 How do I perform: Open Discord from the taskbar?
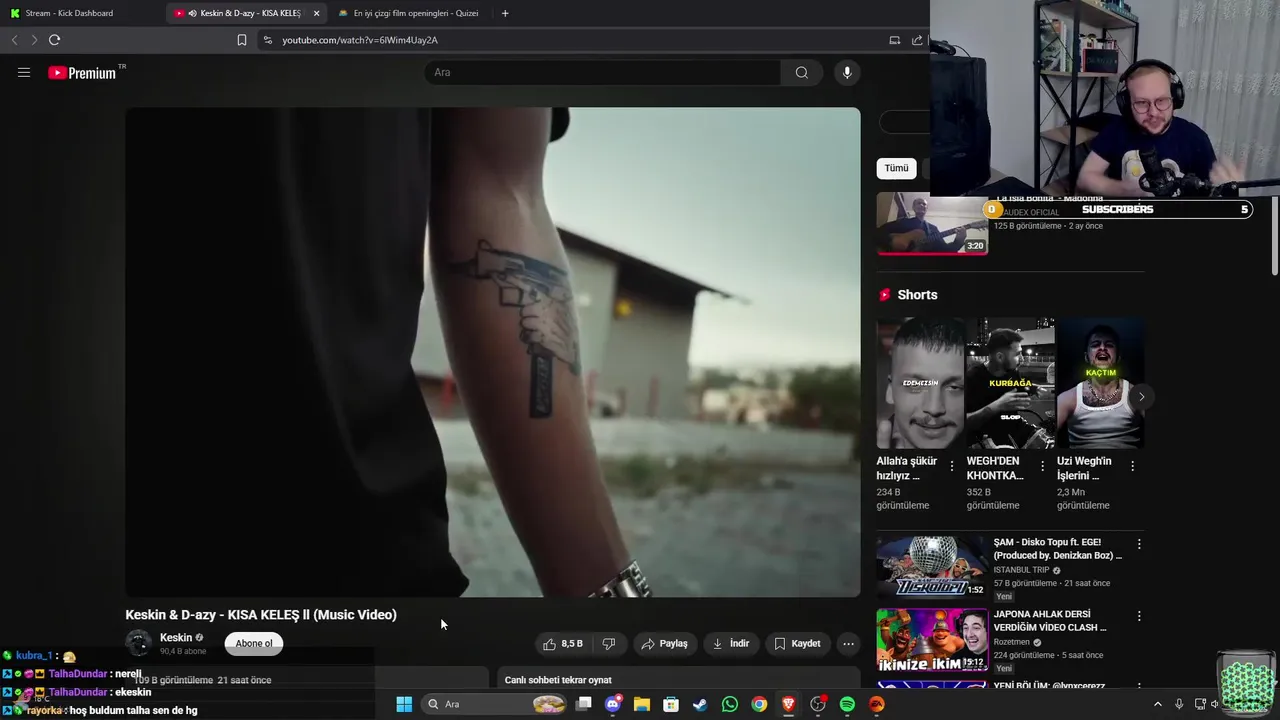pos(613,704)
